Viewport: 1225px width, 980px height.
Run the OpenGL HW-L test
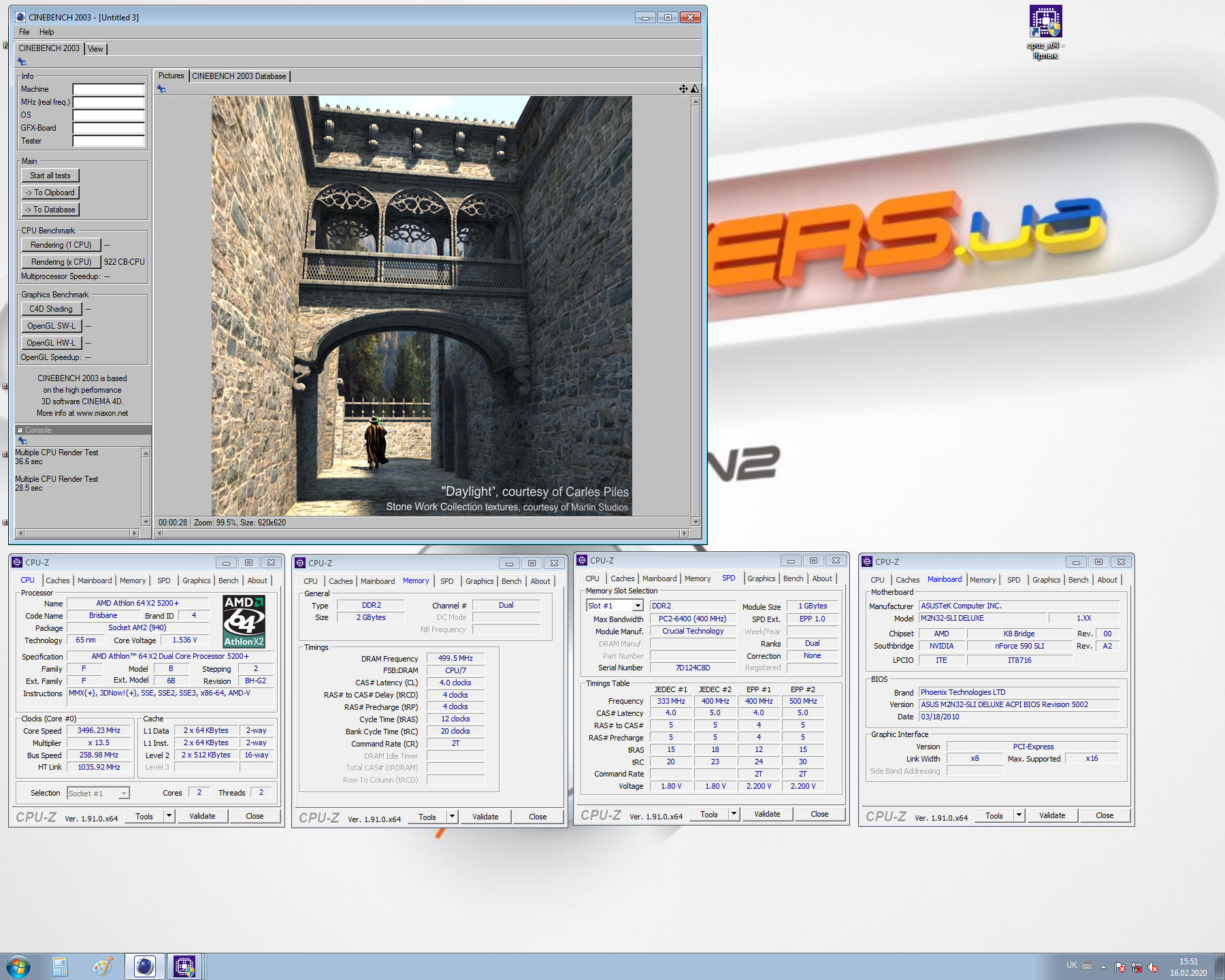(51, 343)
